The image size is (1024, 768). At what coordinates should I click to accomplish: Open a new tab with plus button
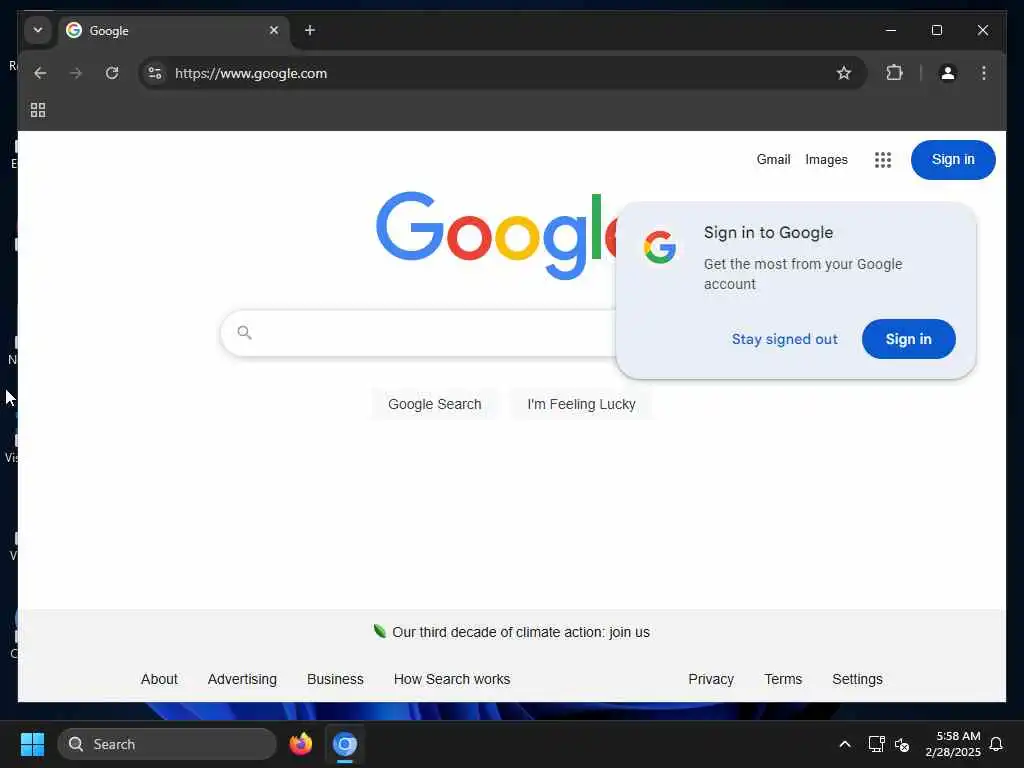pyautogui.click(x=310, y=30)
